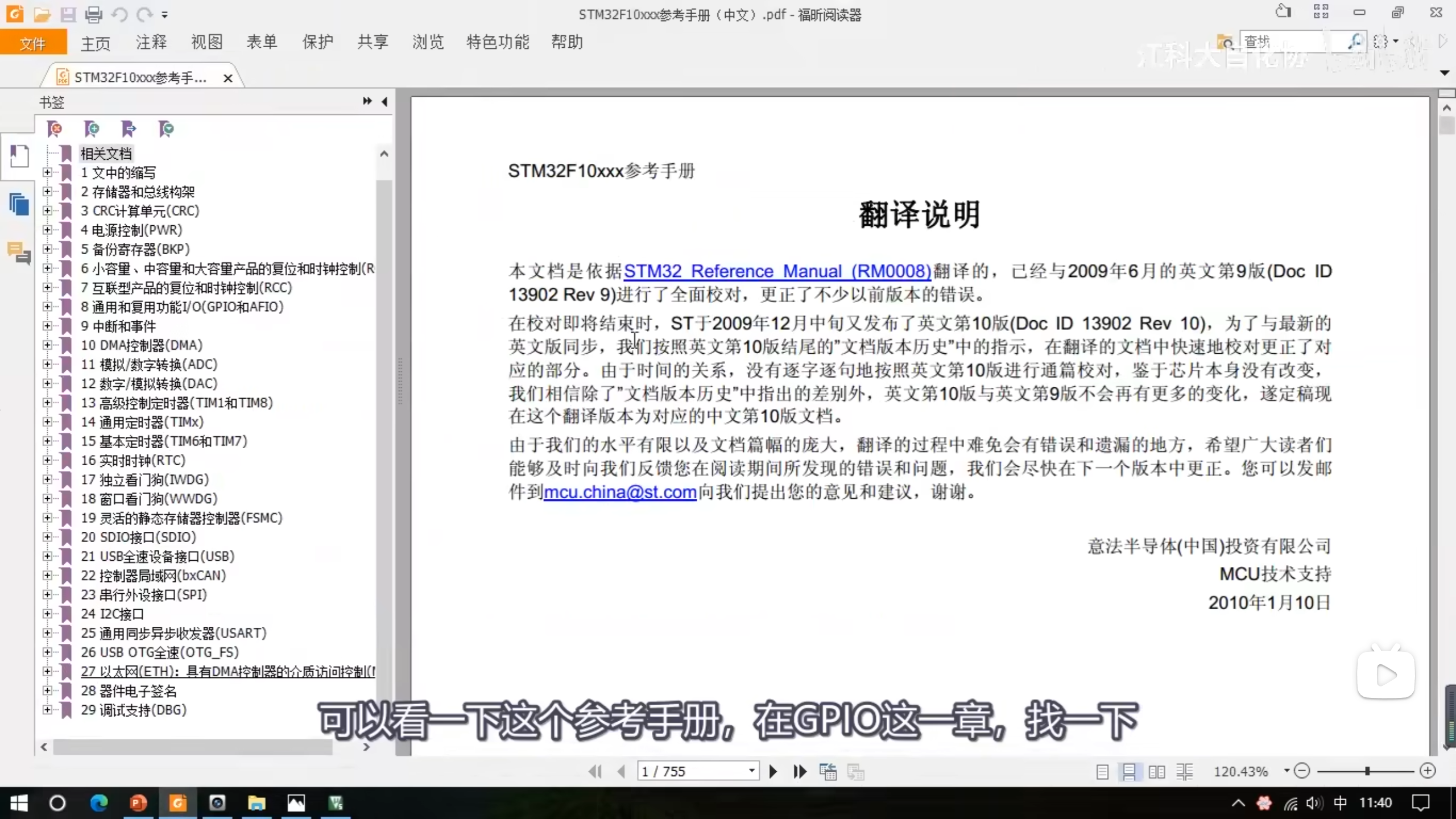Image resolution: width=1456 pixels, height=819 pixels.
Task: Open the 注释 menu tab
Action: click(151, 42)
